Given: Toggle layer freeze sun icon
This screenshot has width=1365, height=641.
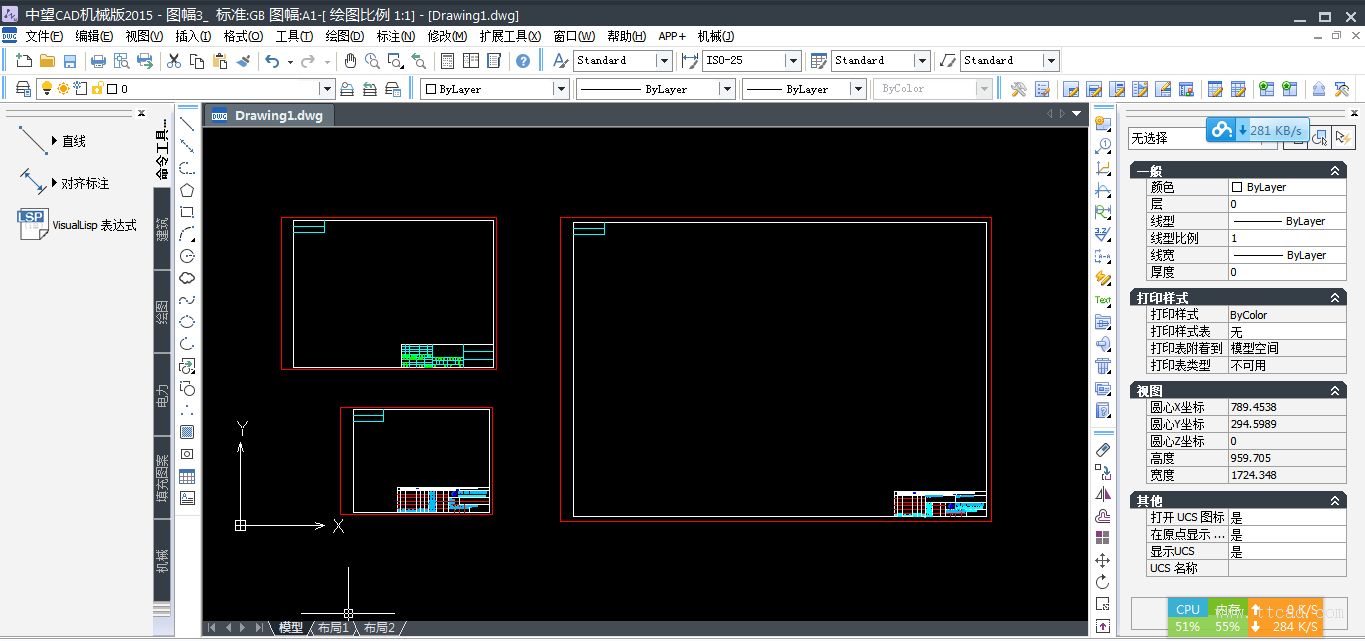Looking at the screenshot, I should coord(64,89).
